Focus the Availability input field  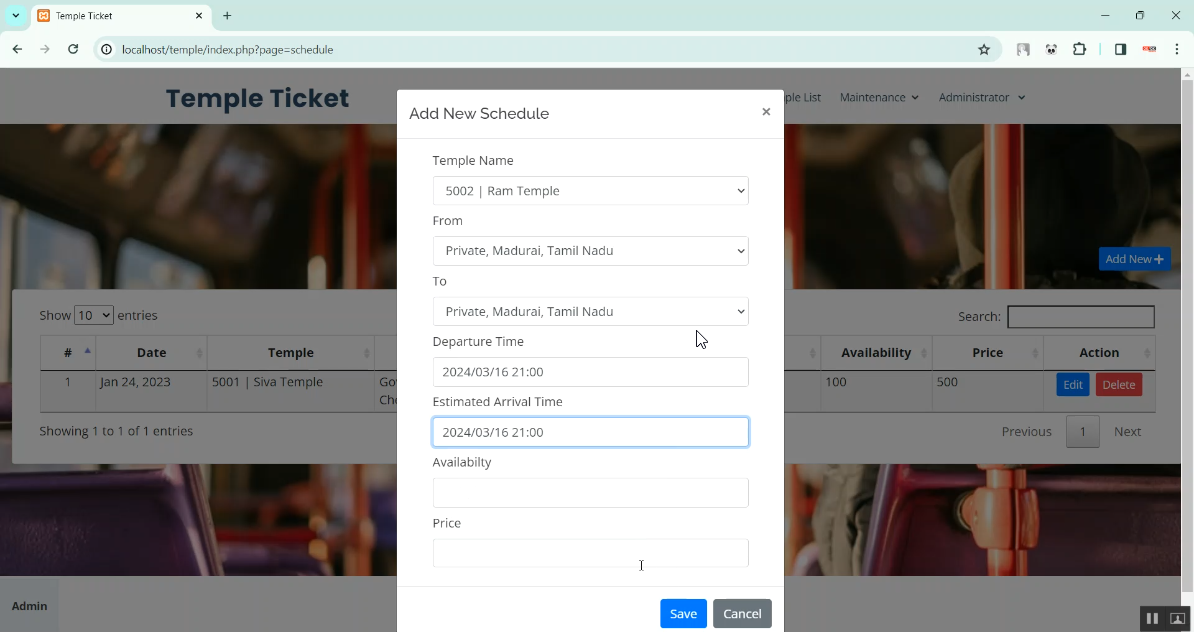(x=590, y=493)
